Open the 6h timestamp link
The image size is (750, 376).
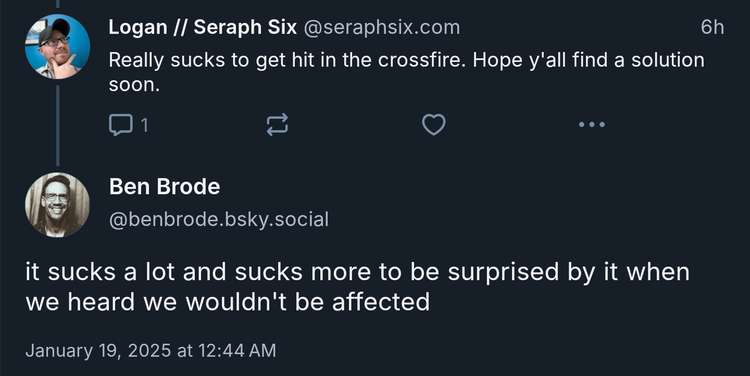(x=712, y=27)
